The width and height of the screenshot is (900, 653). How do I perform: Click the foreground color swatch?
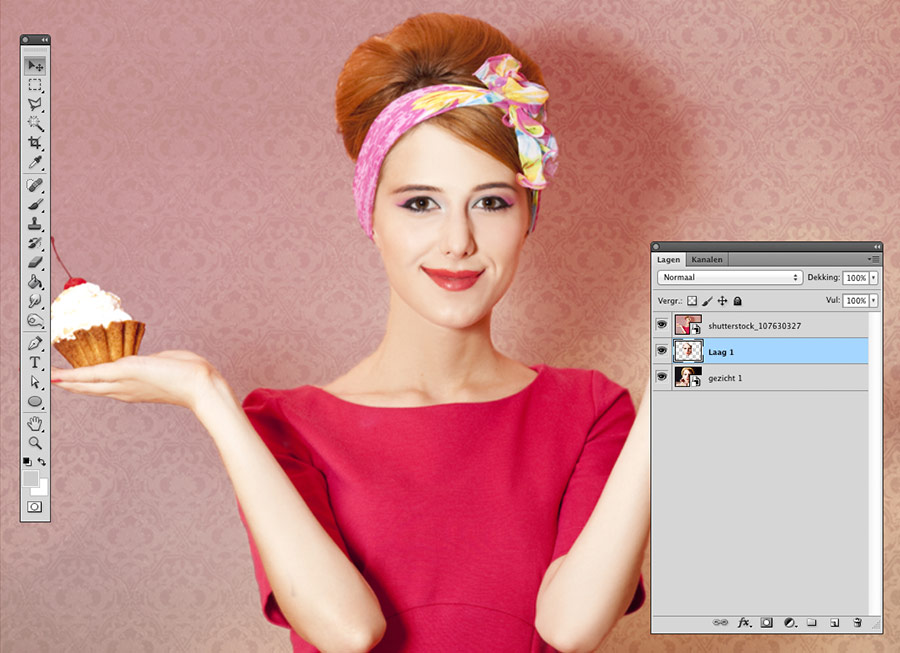30,478
